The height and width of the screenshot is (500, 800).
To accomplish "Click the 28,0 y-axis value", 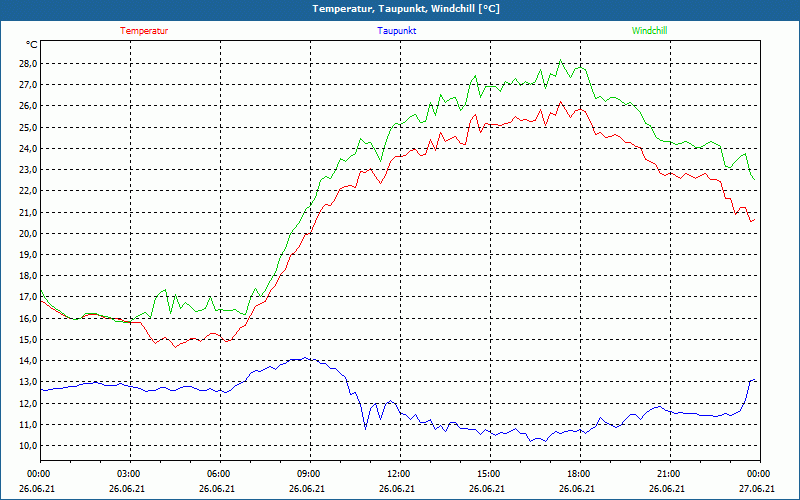I will (x=28, y=63).
